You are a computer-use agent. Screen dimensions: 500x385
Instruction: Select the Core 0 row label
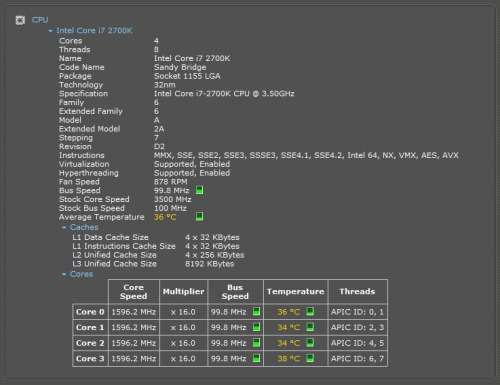tap(90, 312)
